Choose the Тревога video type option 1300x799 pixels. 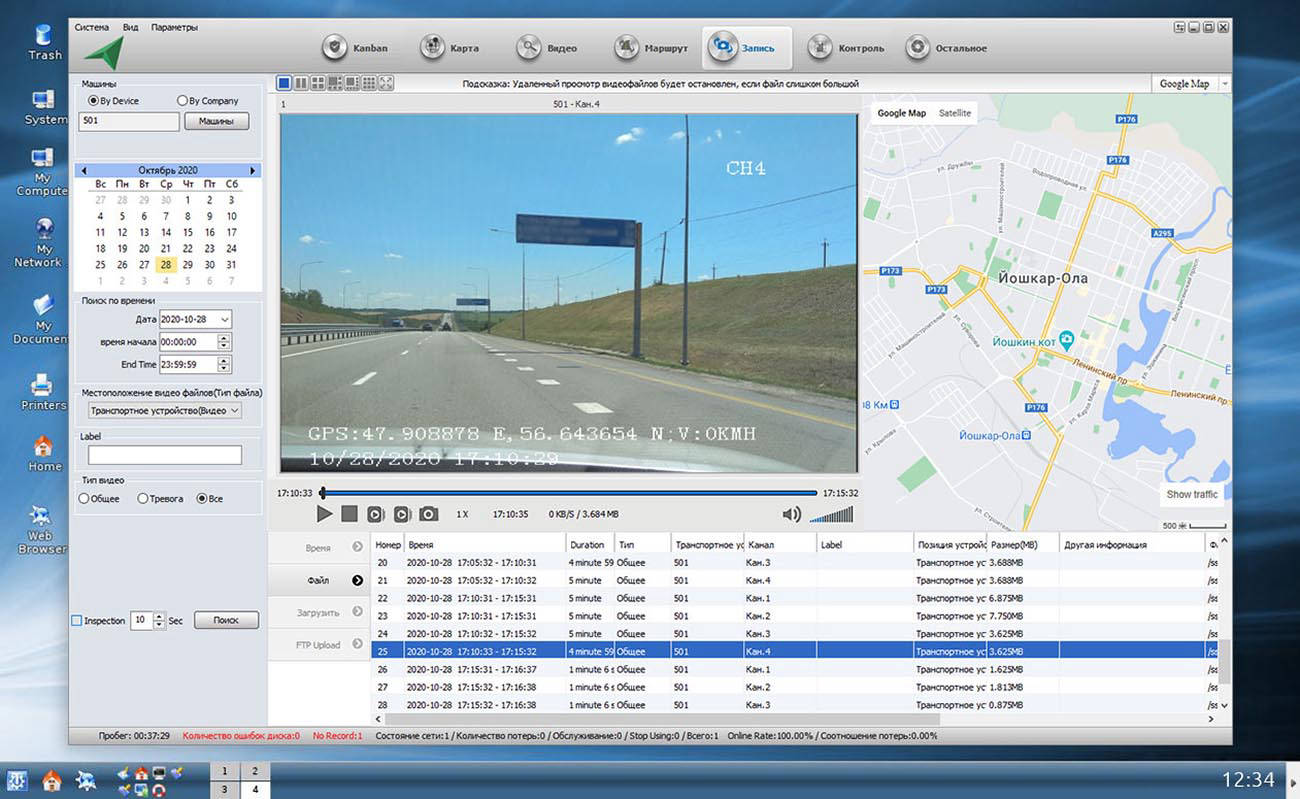(x=143, y=498)
